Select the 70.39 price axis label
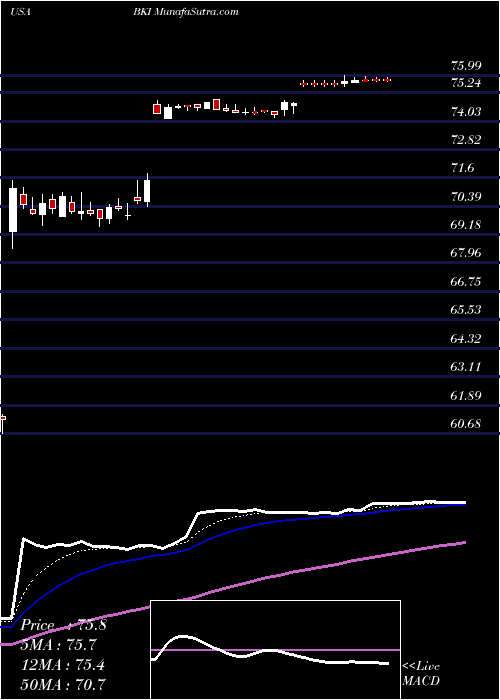500x700 pixels. tap(466, 196)
